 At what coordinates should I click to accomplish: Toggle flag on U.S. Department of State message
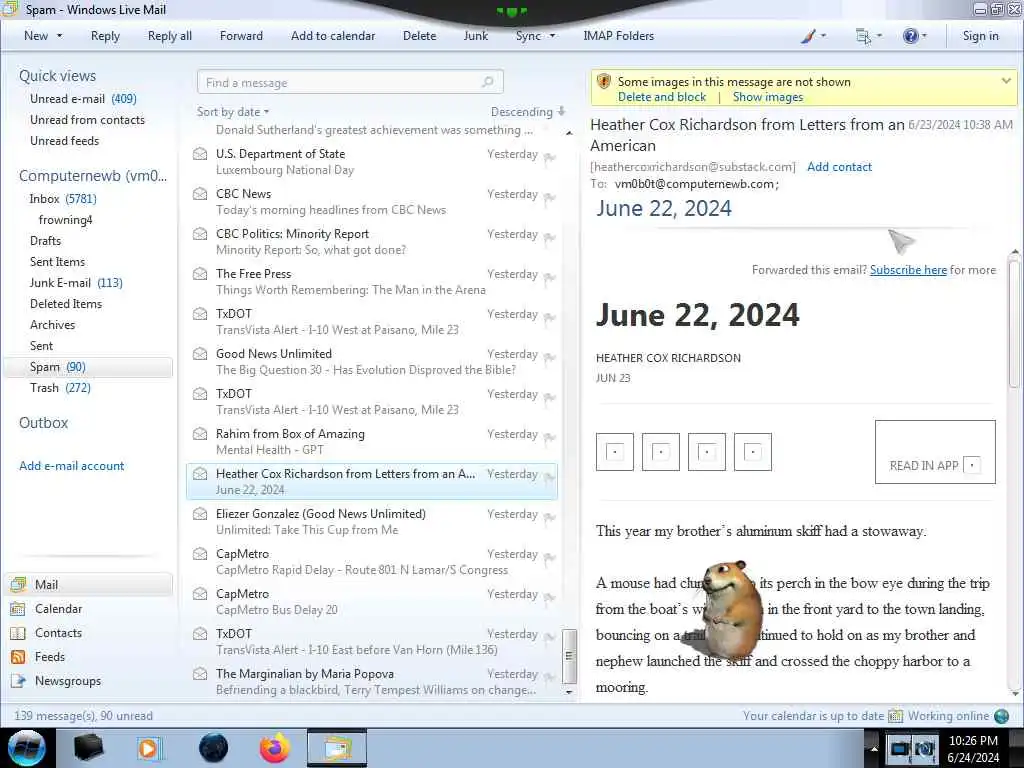click(550, 157)
